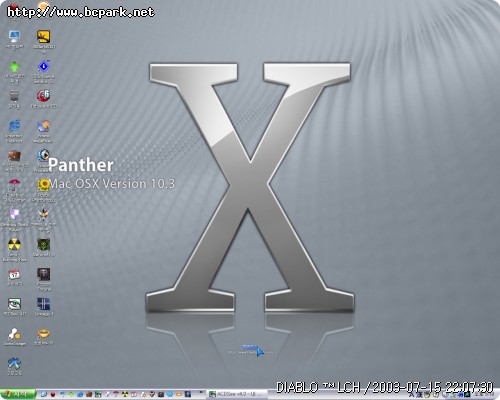Open the yellow and black desktop shortcut

pyautogui.click(x=43, y=36)
